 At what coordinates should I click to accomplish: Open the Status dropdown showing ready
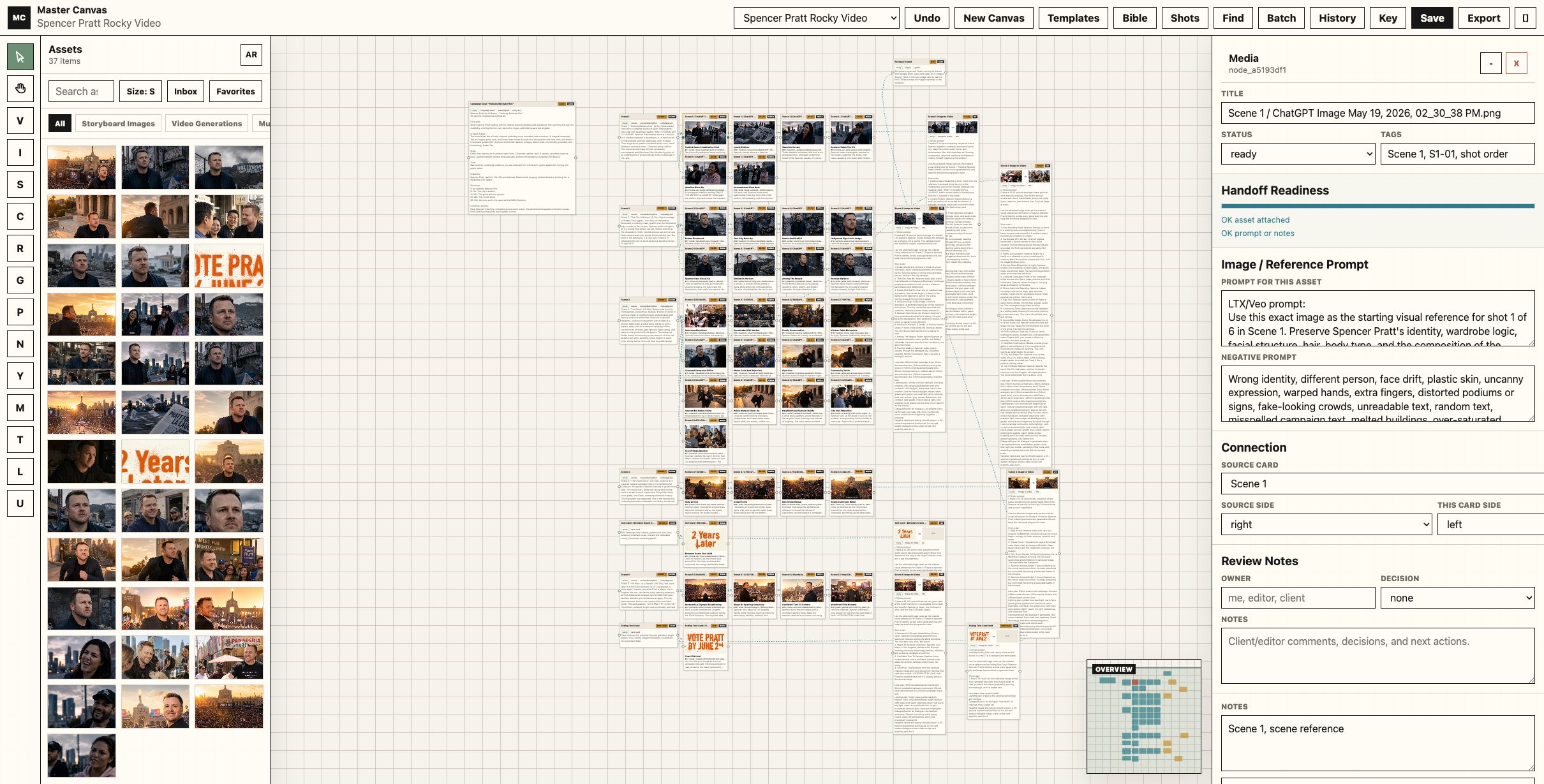[x=1298, y=154]
